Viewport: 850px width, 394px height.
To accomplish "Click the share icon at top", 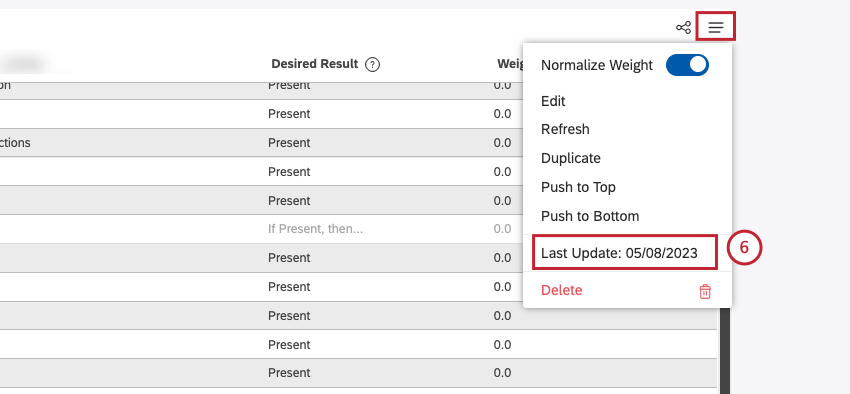I will (x=683, y=27).
